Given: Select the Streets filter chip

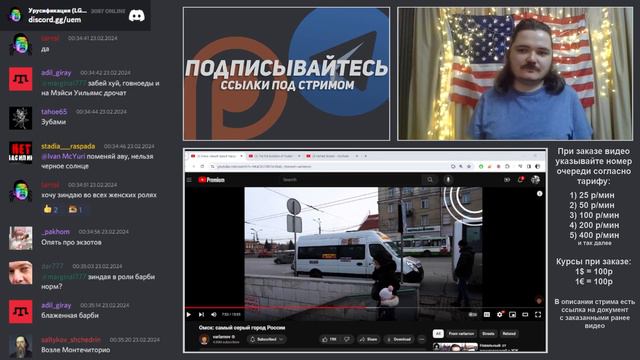Looking at the screenshot, I should (488, 333).
